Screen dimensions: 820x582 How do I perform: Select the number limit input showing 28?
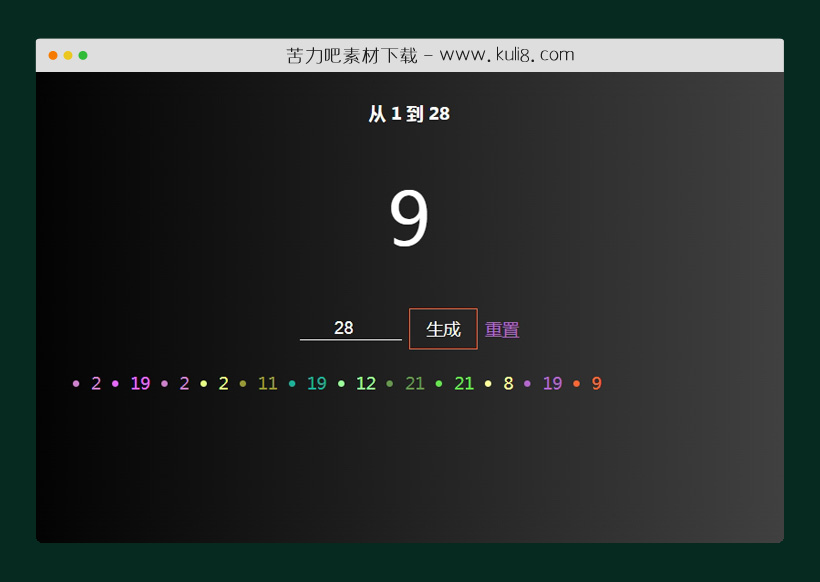click(x=350, y=328)
